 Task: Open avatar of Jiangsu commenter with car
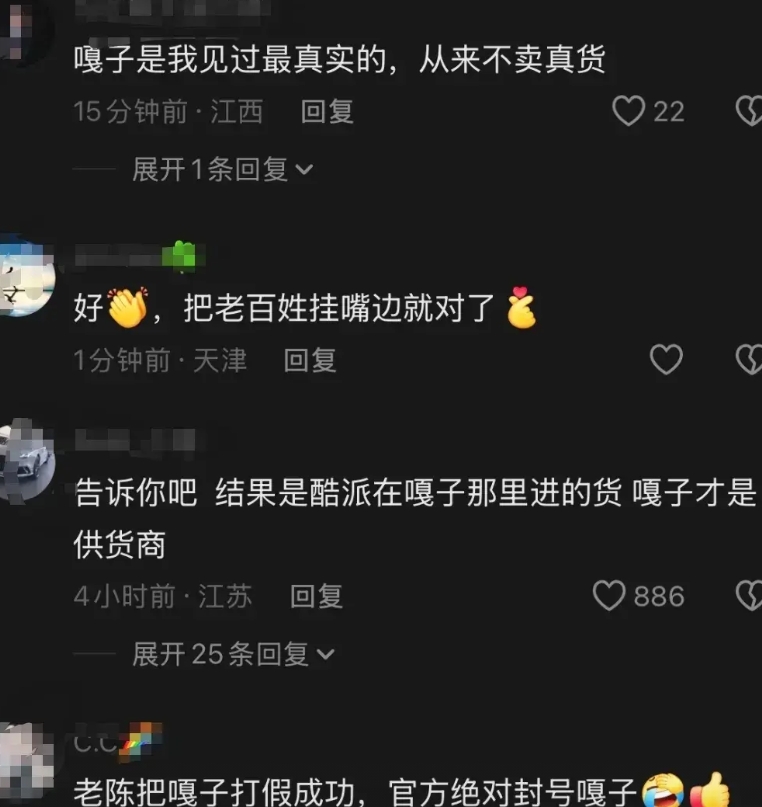(x=25, y=460)
